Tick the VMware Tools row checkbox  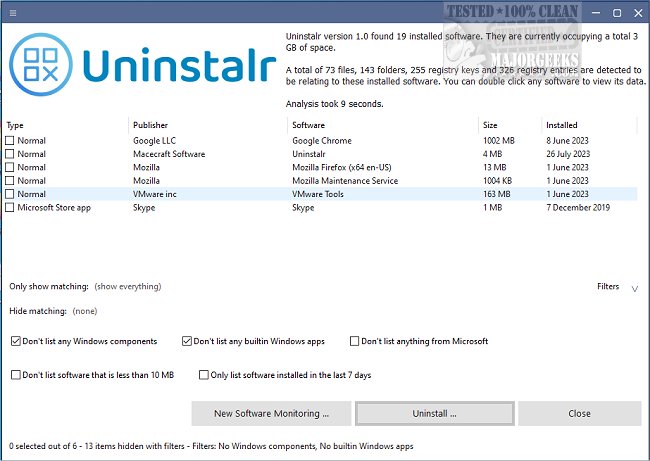point(10,194)
